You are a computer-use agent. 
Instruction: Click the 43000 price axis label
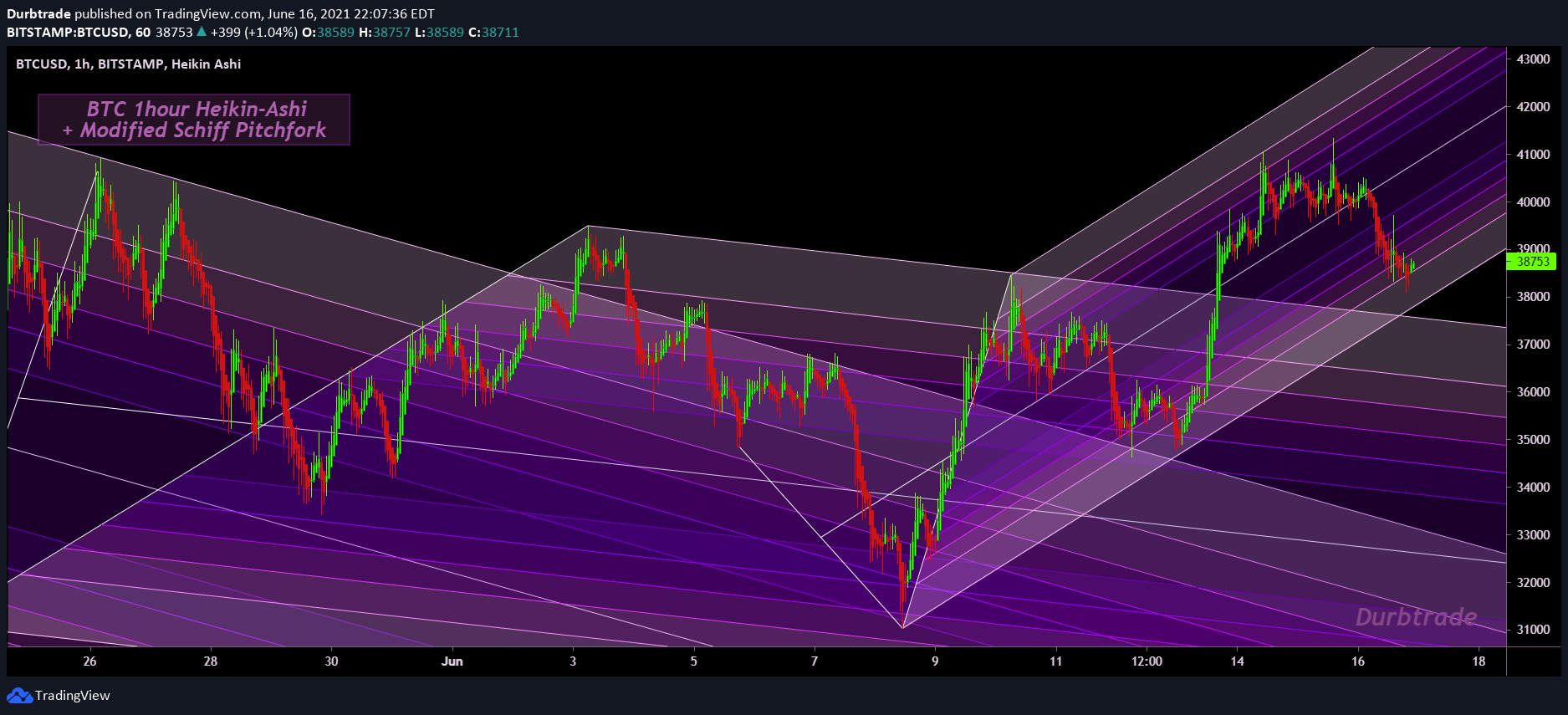tap(1533, 59)
